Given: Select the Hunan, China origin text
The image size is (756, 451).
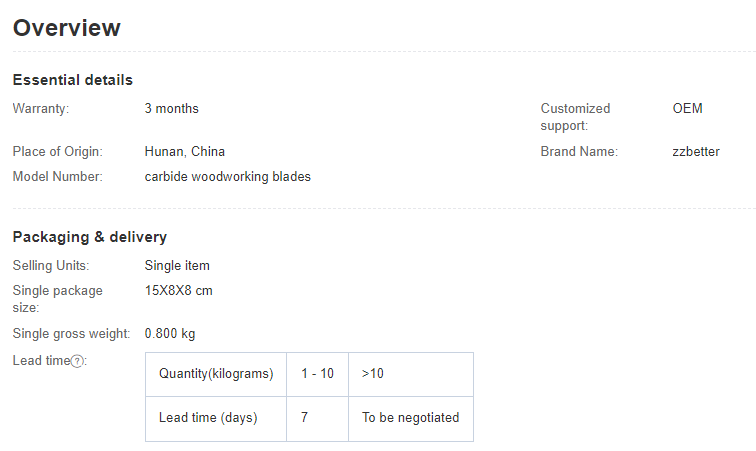Looking at the screenshot, I should 184,152.
